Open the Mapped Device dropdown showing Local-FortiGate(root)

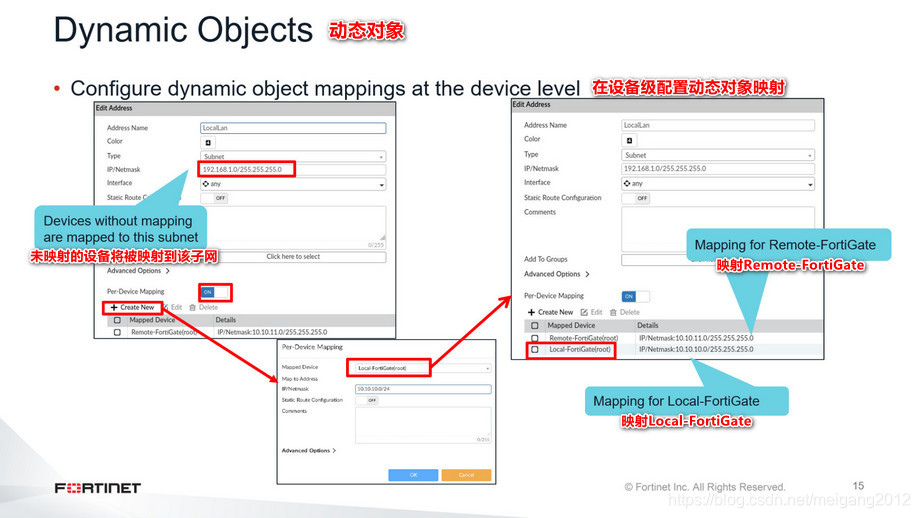423,368
